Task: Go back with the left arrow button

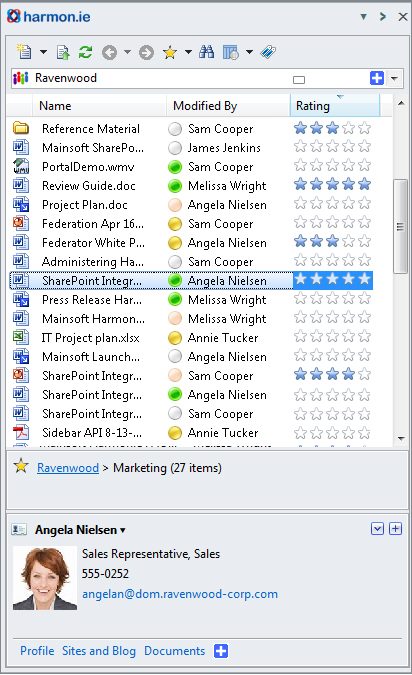Action: (109, 53)
